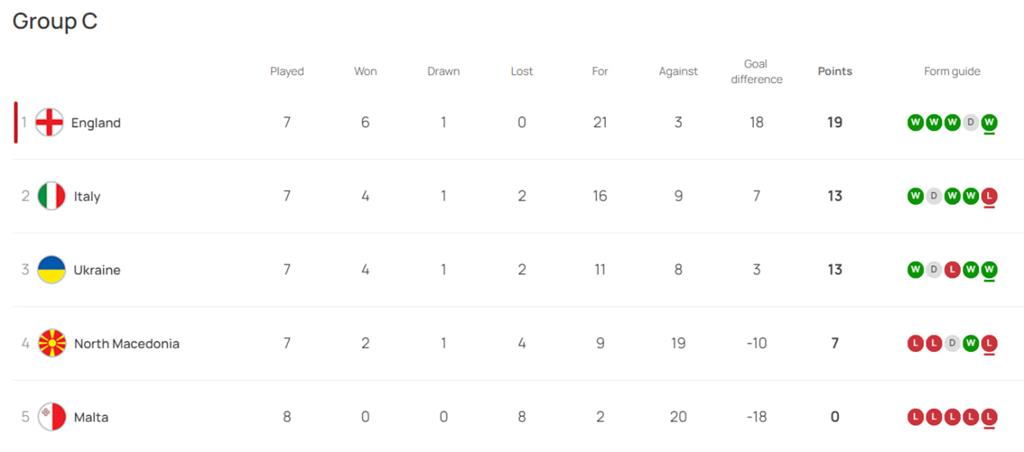Click Italy's latest loss form badge
The image size is (1024, 452).
(989, 196)
